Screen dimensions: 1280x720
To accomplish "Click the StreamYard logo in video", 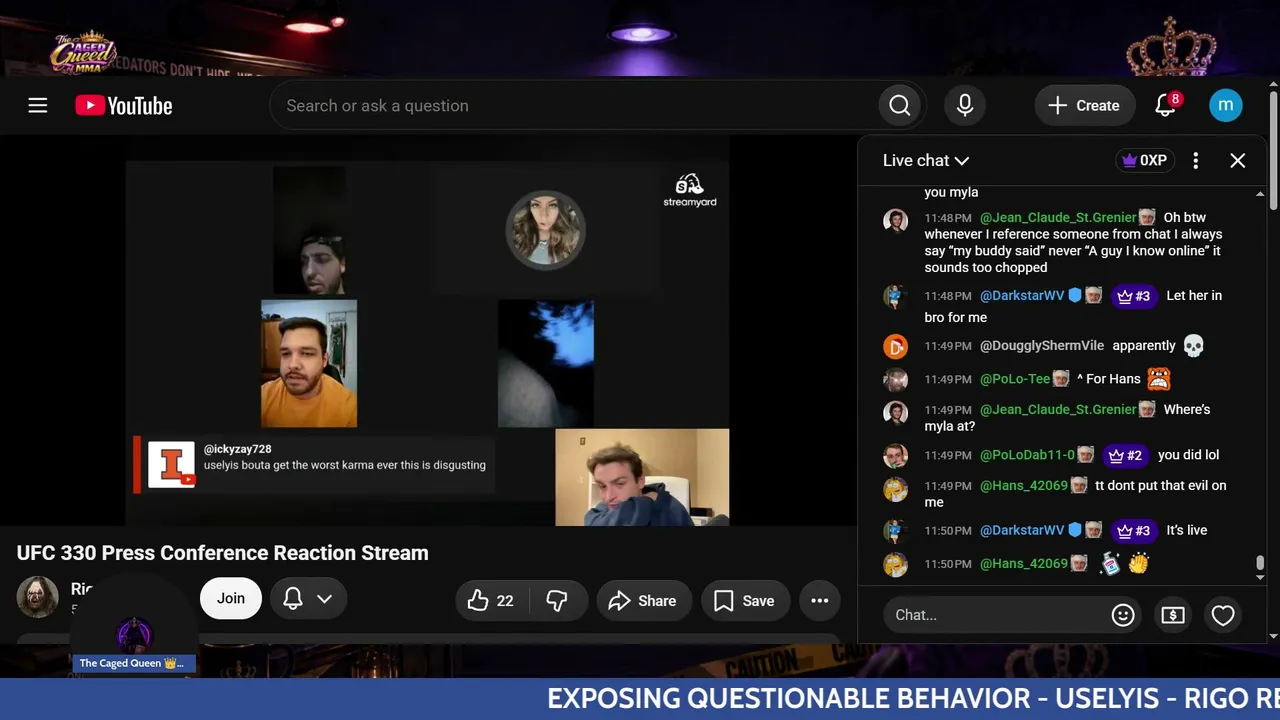I will click(690, 190).
